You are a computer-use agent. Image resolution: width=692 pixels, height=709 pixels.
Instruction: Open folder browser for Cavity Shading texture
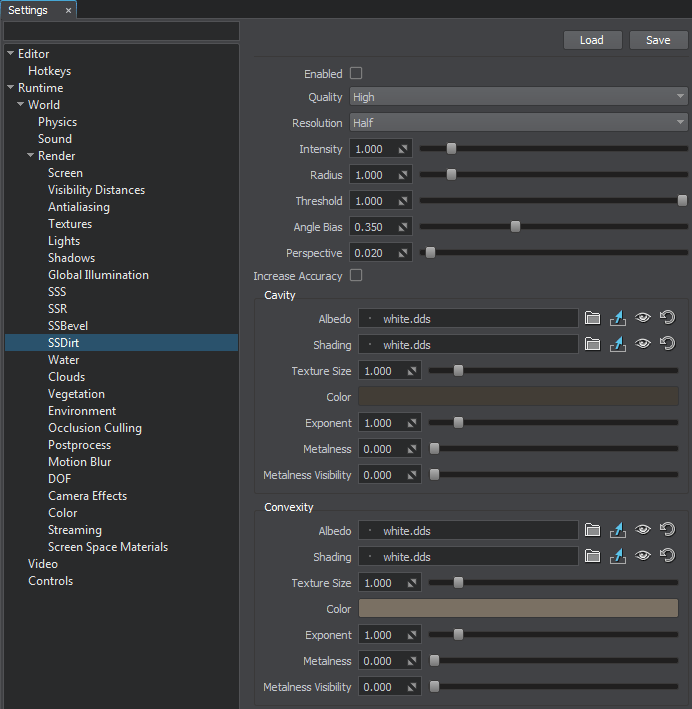point(593,344)
